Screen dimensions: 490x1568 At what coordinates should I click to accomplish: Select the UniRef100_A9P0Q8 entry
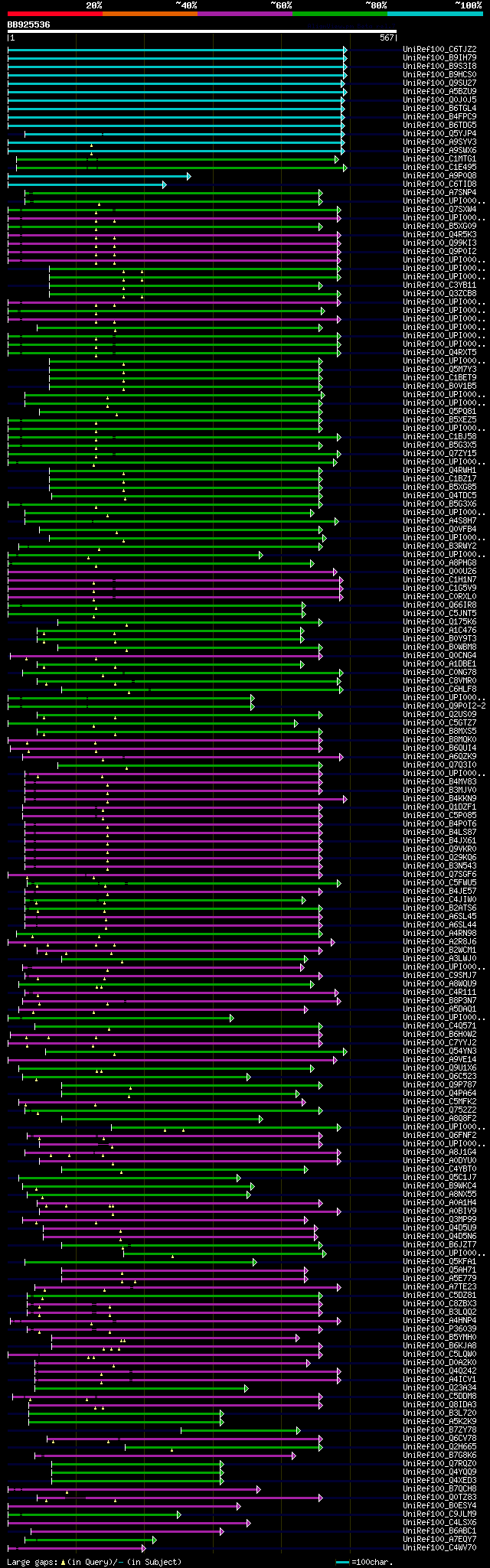439,176
